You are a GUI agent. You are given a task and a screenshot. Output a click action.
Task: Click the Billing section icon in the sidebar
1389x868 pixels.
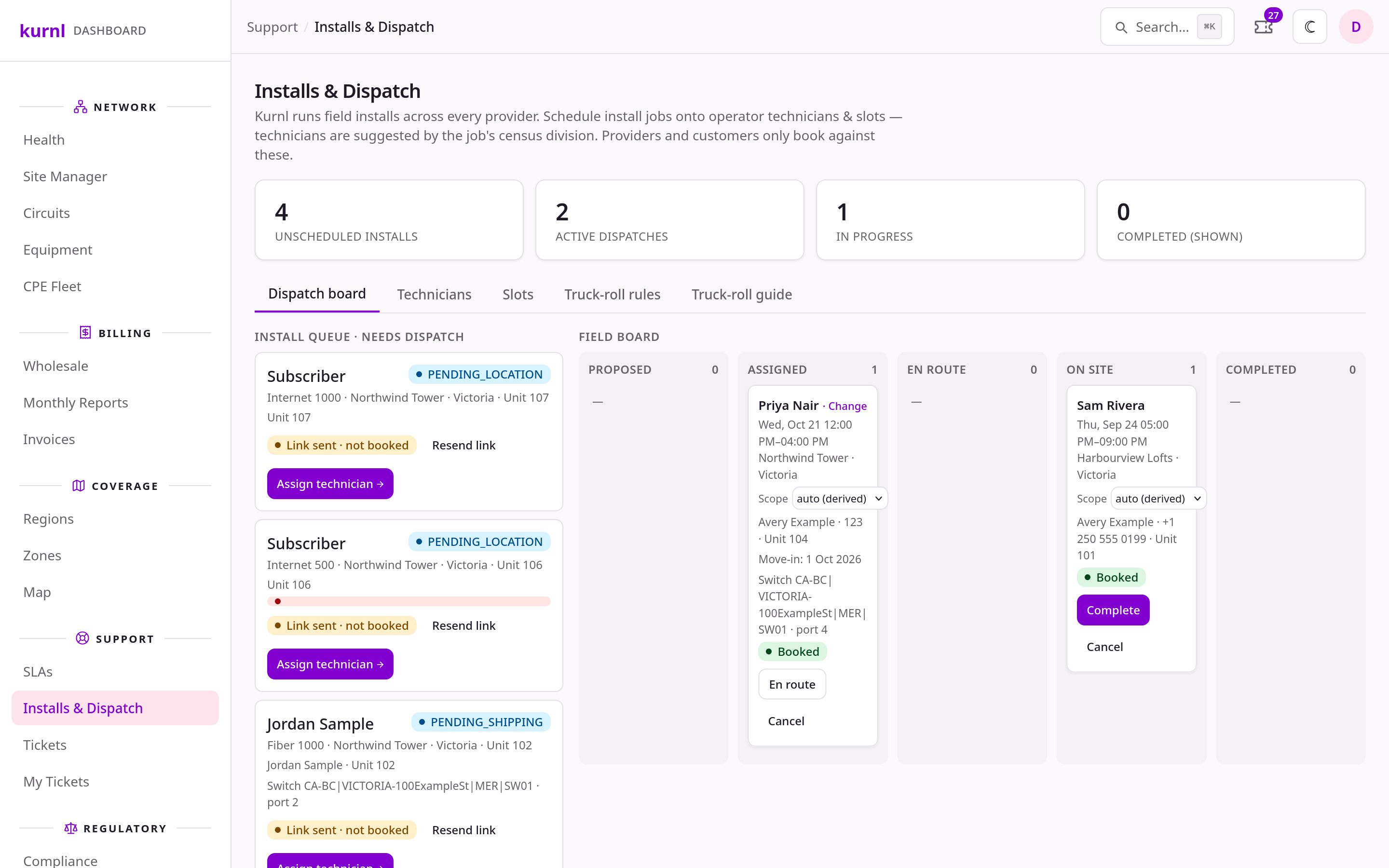85,332
